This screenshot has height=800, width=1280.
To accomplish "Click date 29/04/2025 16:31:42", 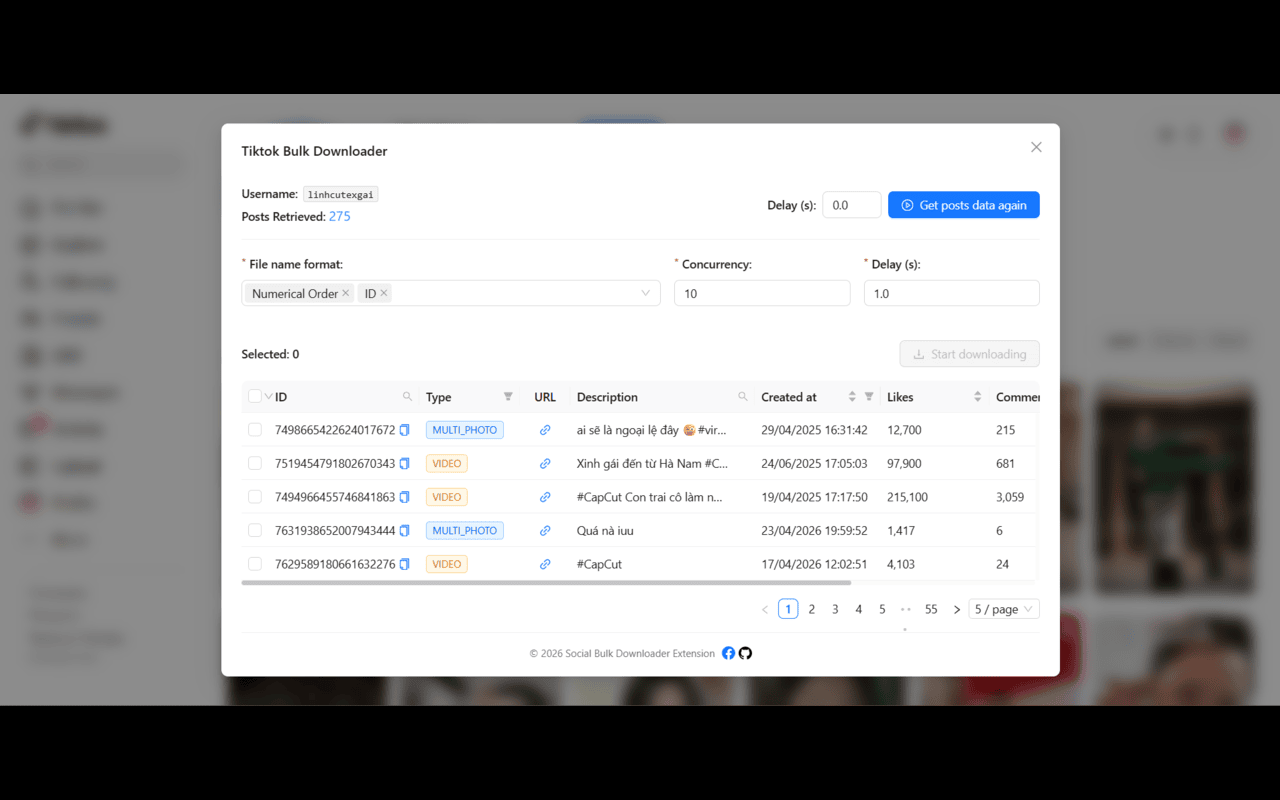I will click(814, 430).
